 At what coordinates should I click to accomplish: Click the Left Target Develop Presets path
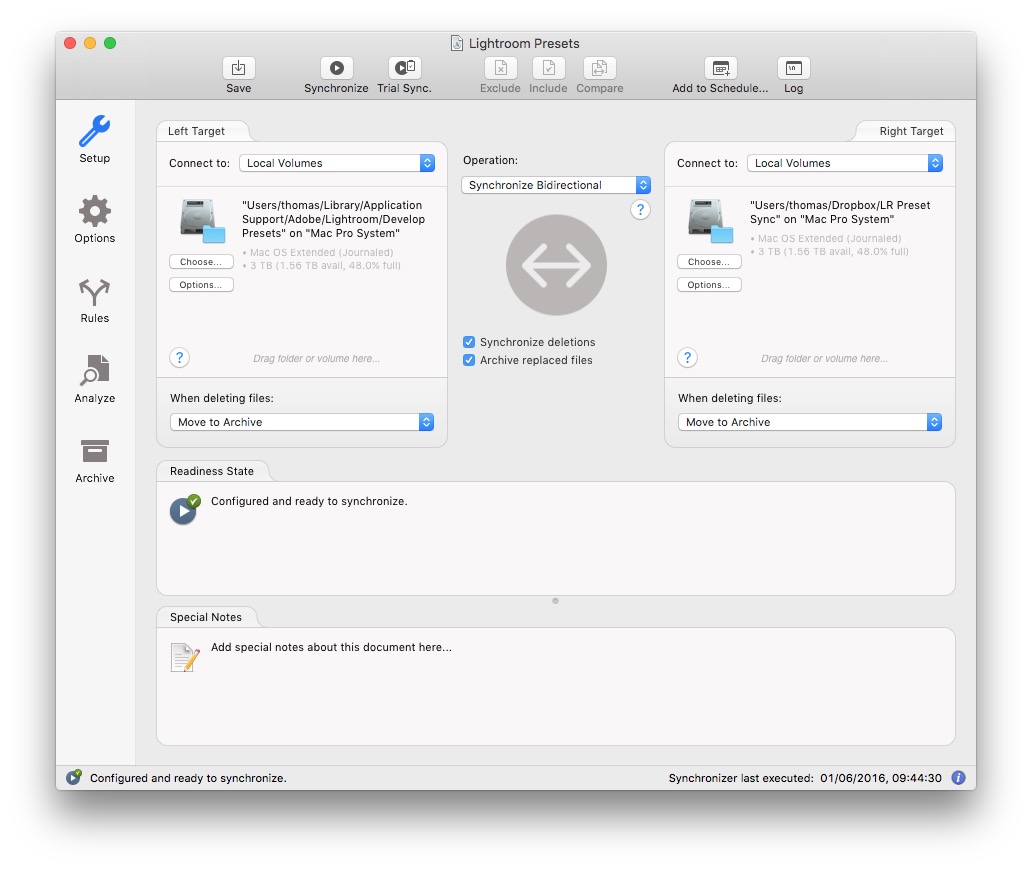tap(334, 219)
